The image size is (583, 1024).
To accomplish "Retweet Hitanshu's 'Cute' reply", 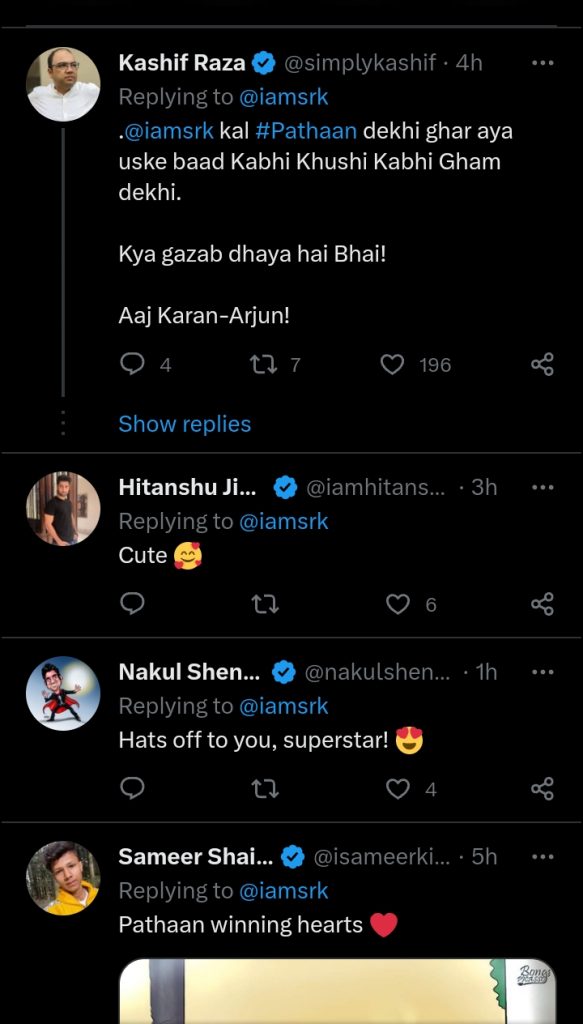I will (265, 605).
